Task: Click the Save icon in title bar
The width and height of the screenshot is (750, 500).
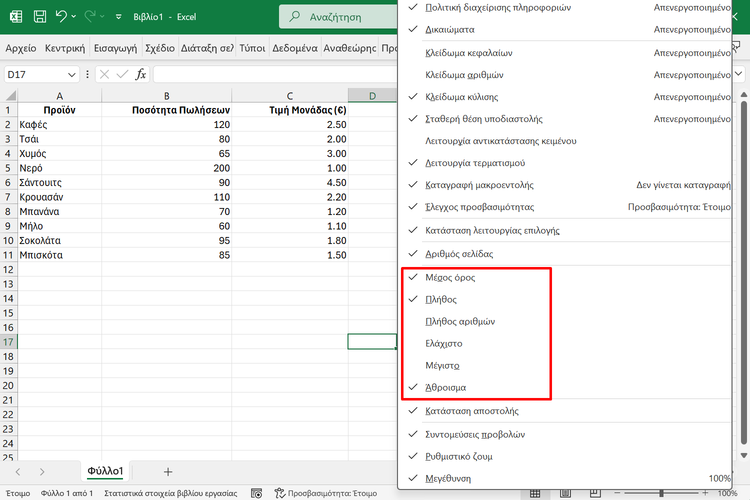Action: pyautogui.click(x=39, y=17)
